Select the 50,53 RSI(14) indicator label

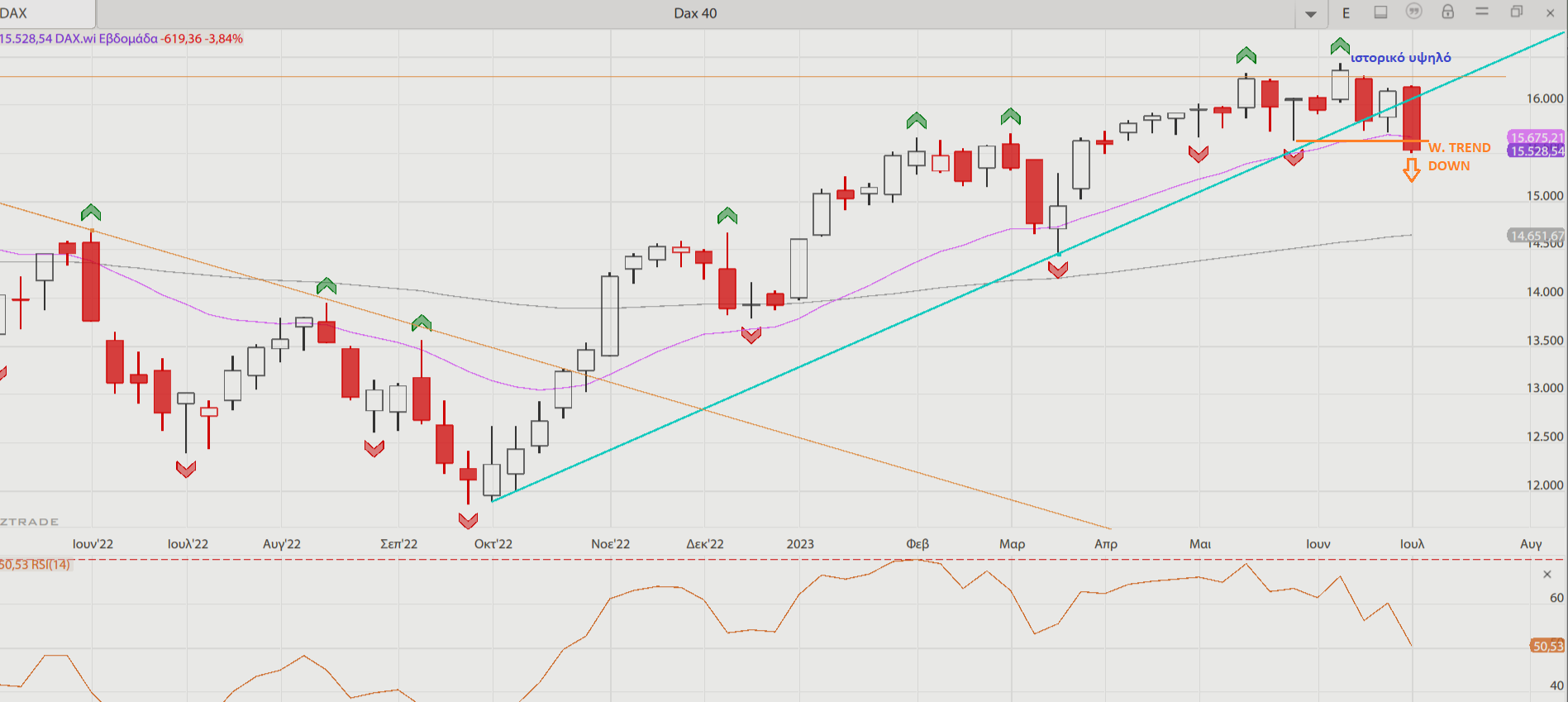[35, 565]
